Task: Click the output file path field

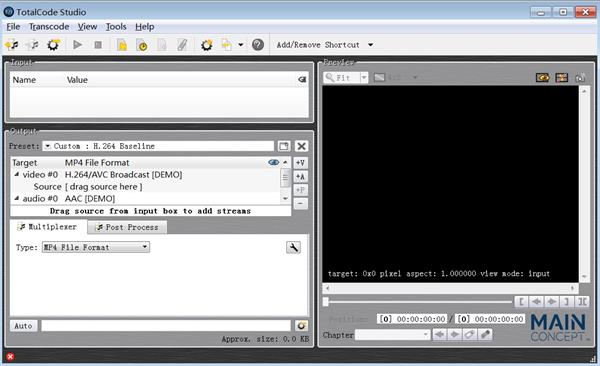Action: [x=166, y=326]
